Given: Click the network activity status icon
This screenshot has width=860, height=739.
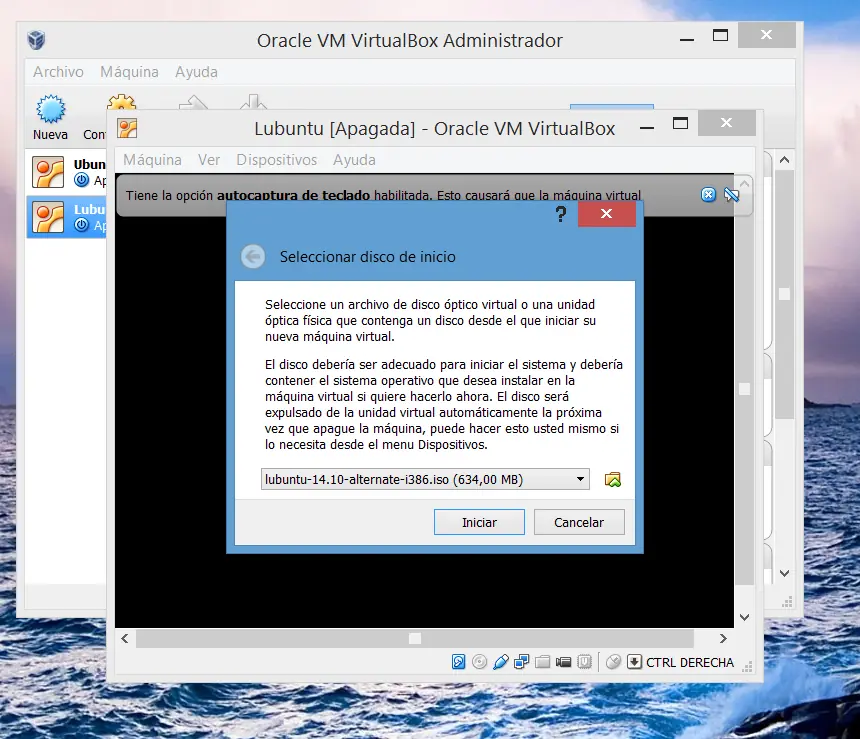Looking at the screenshot, I should (x=521, y=661).
